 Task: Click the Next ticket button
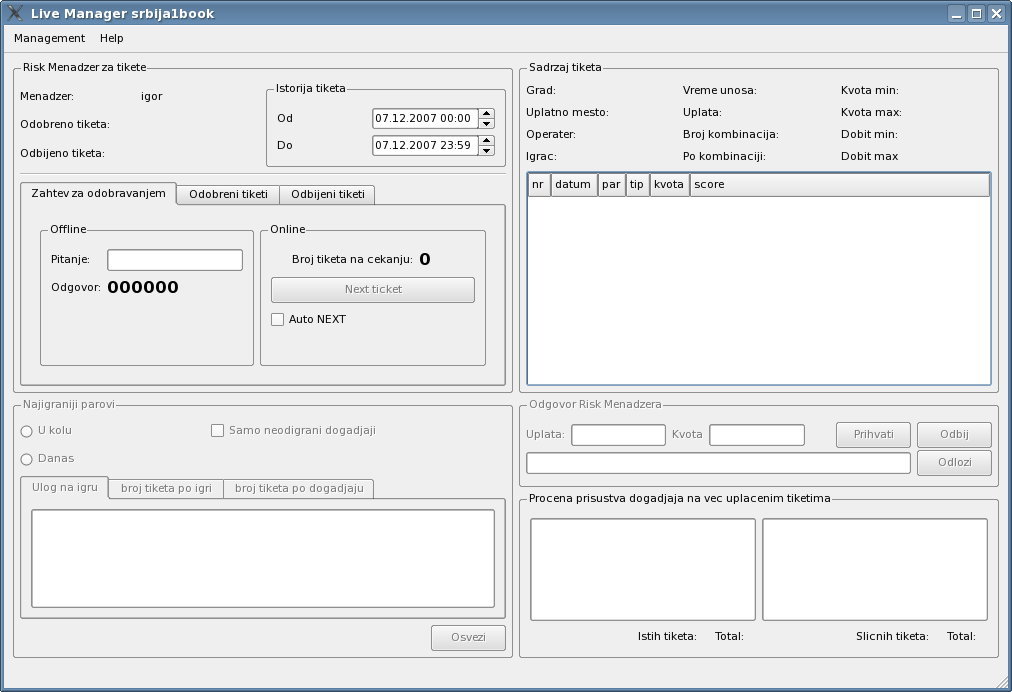point(372,289)
